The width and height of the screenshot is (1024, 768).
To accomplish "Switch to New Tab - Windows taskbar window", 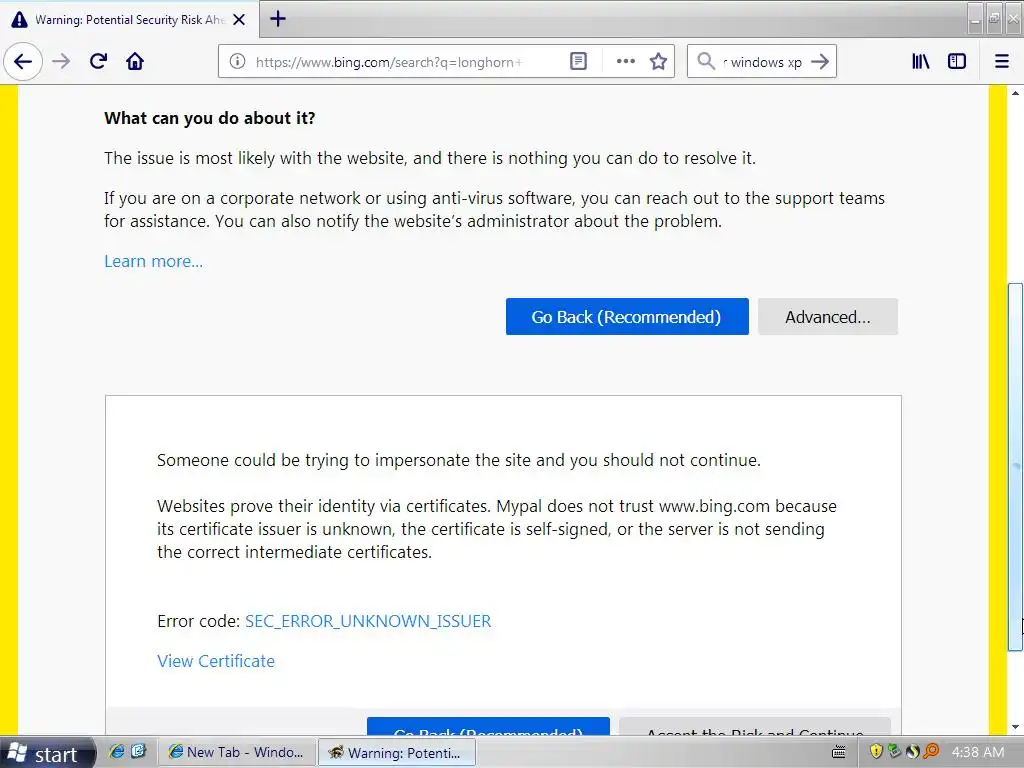I will click(x=236, y=752).
